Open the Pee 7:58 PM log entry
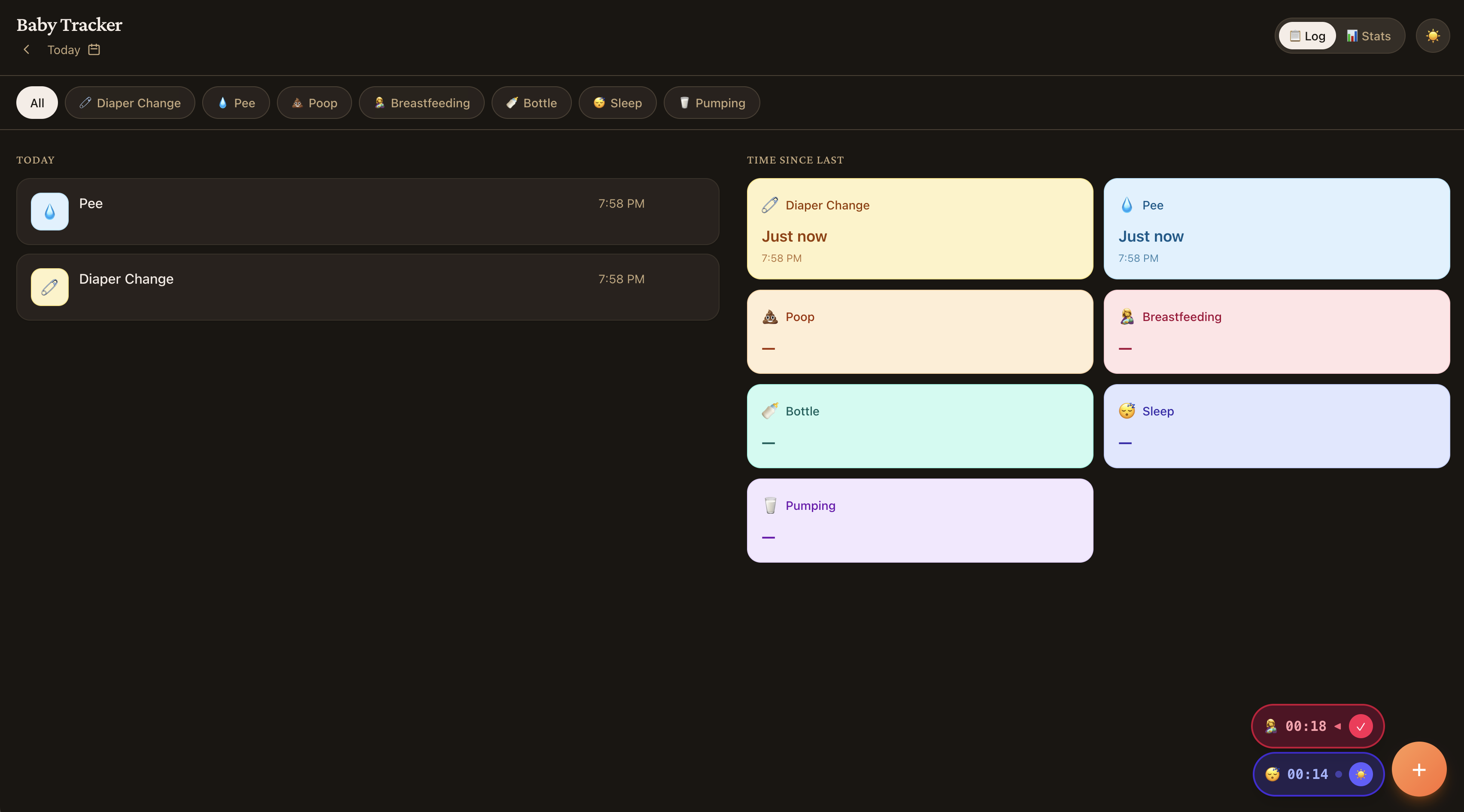The image size is (1464, 812). pyautogui.click(x=367, y=212)
